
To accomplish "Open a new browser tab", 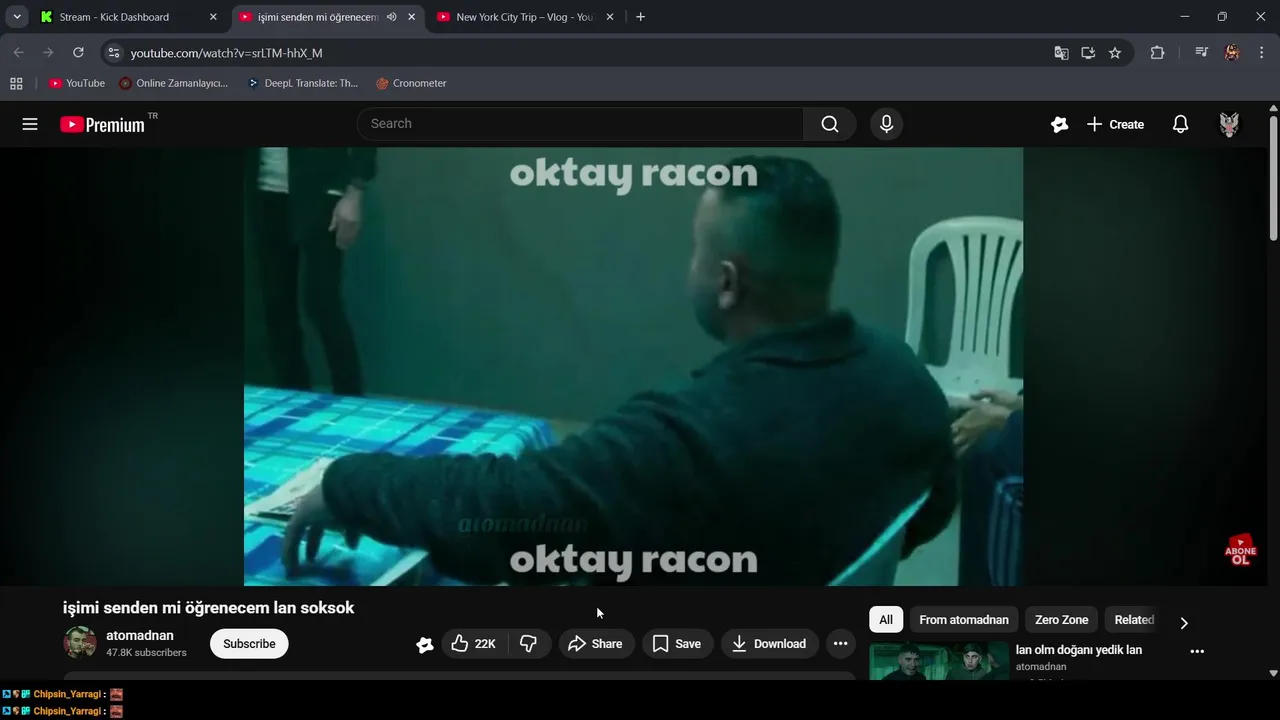I will pyautogui.click(x=640, y=17).
